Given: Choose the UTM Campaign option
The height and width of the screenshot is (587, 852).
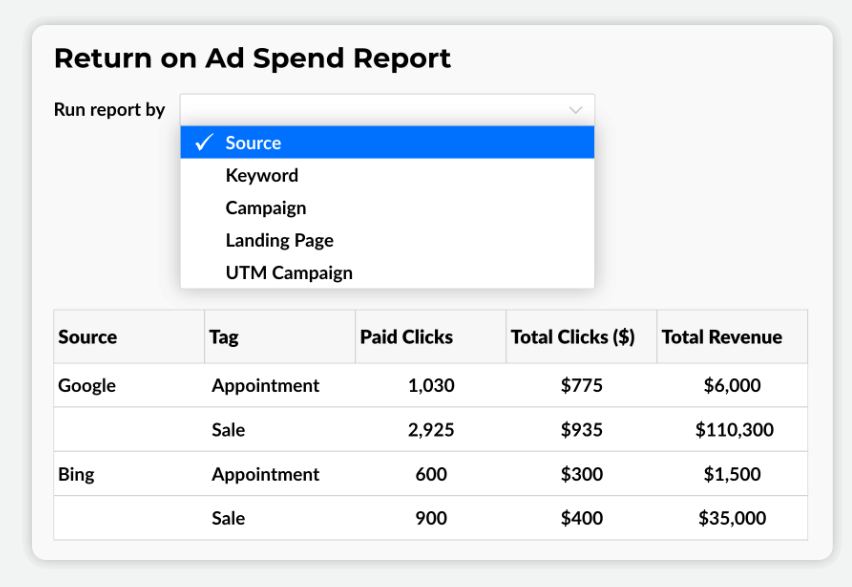Looking at the screenshot, I should (289, 273).
